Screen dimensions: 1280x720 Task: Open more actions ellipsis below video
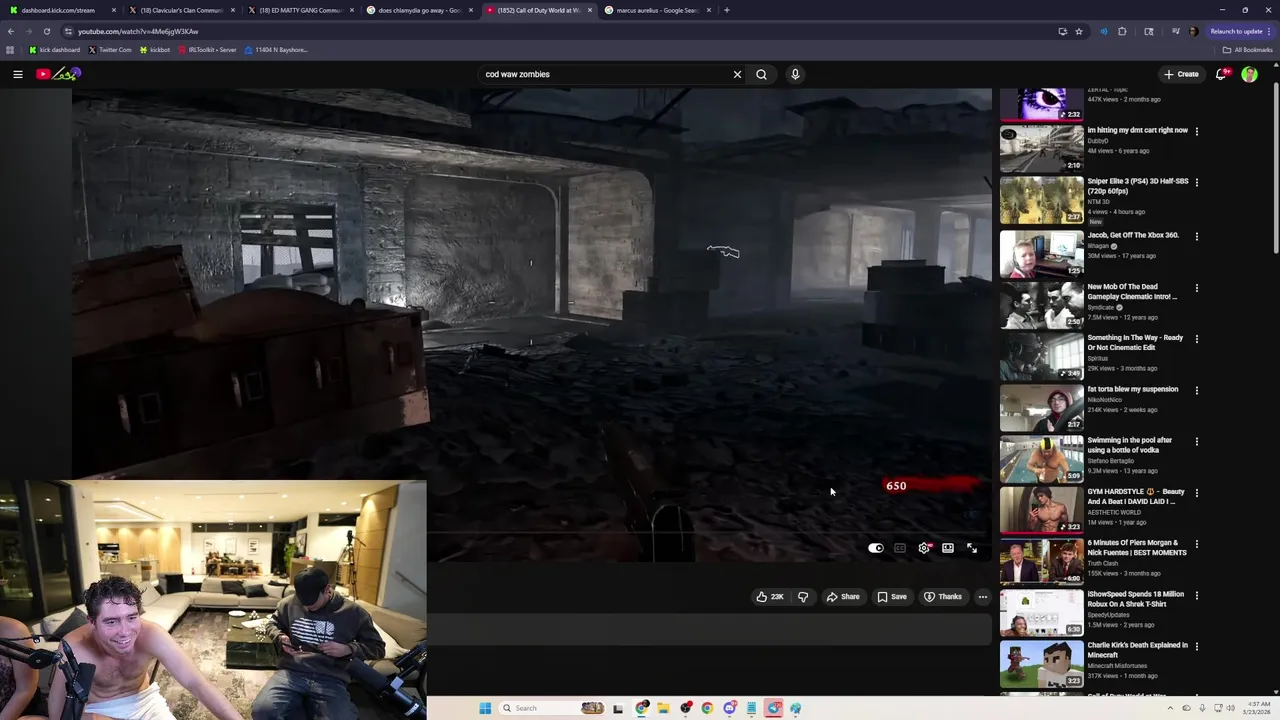click(983, 597)
